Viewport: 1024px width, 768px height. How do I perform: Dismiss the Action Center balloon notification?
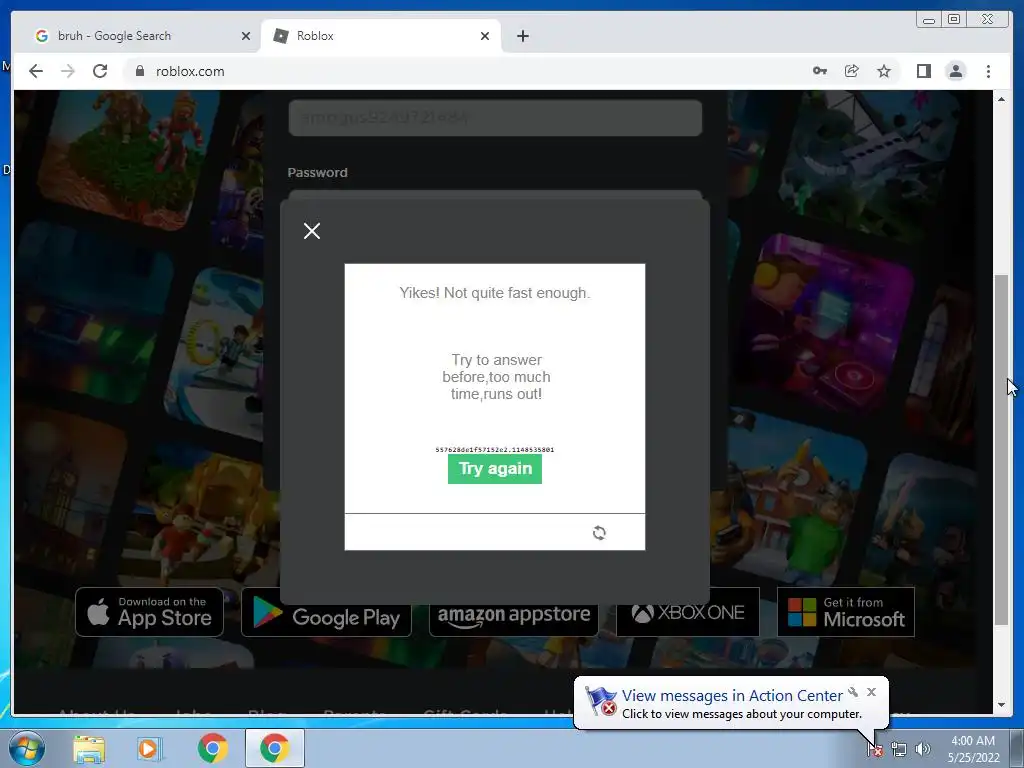pyautogui.click(x=871, y=692)
